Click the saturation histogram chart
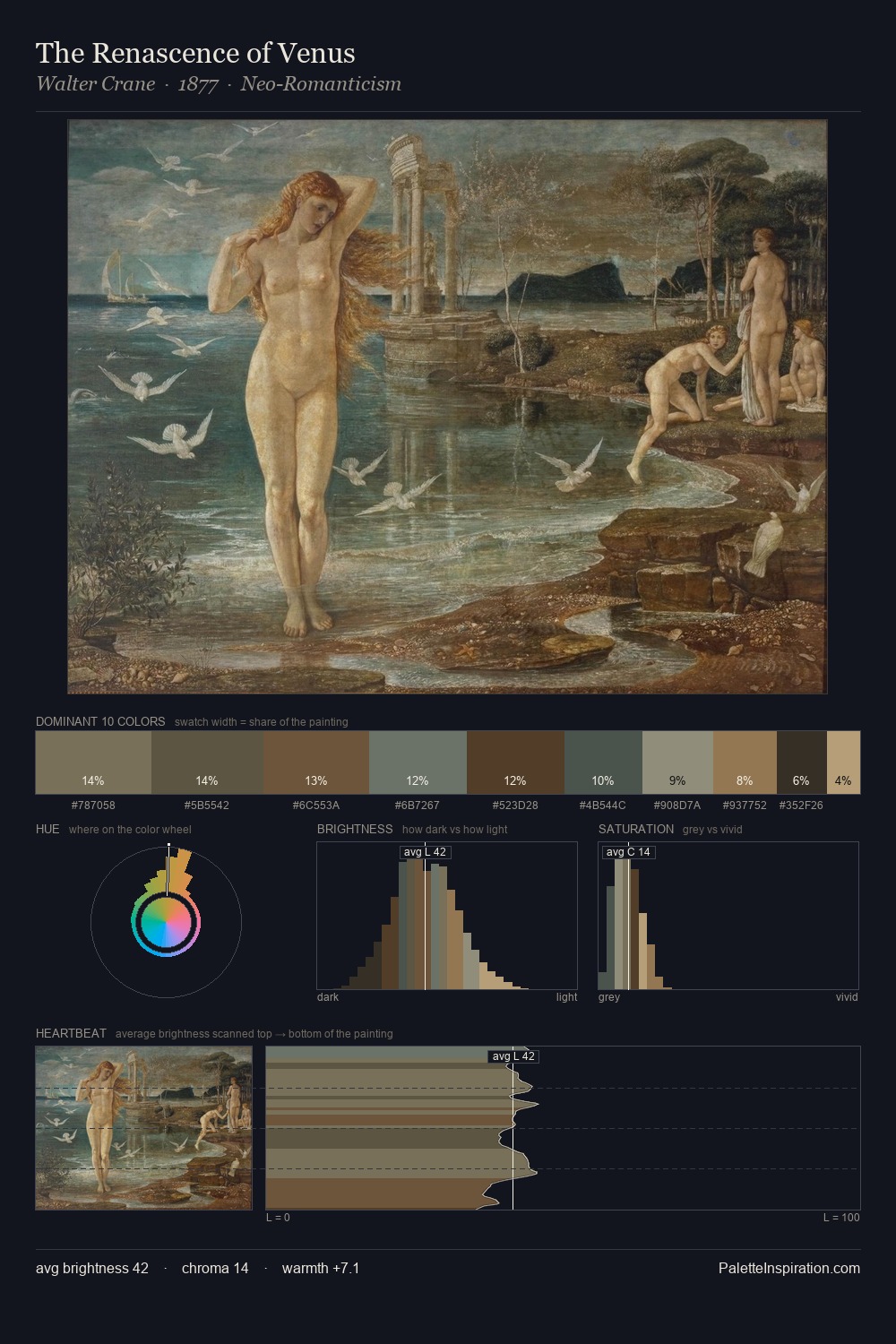 coord(728,916)
